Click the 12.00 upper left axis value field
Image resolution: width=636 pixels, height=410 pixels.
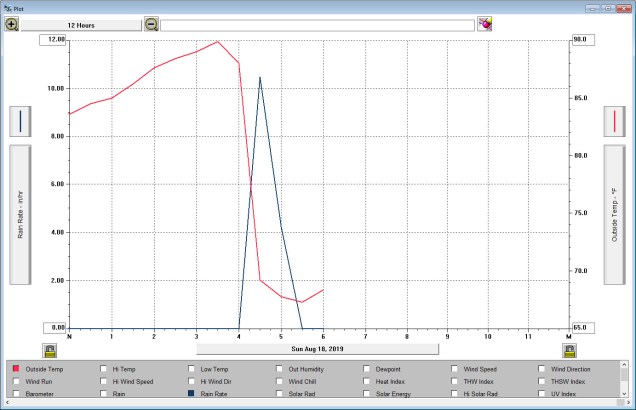(x=53, y=40)
